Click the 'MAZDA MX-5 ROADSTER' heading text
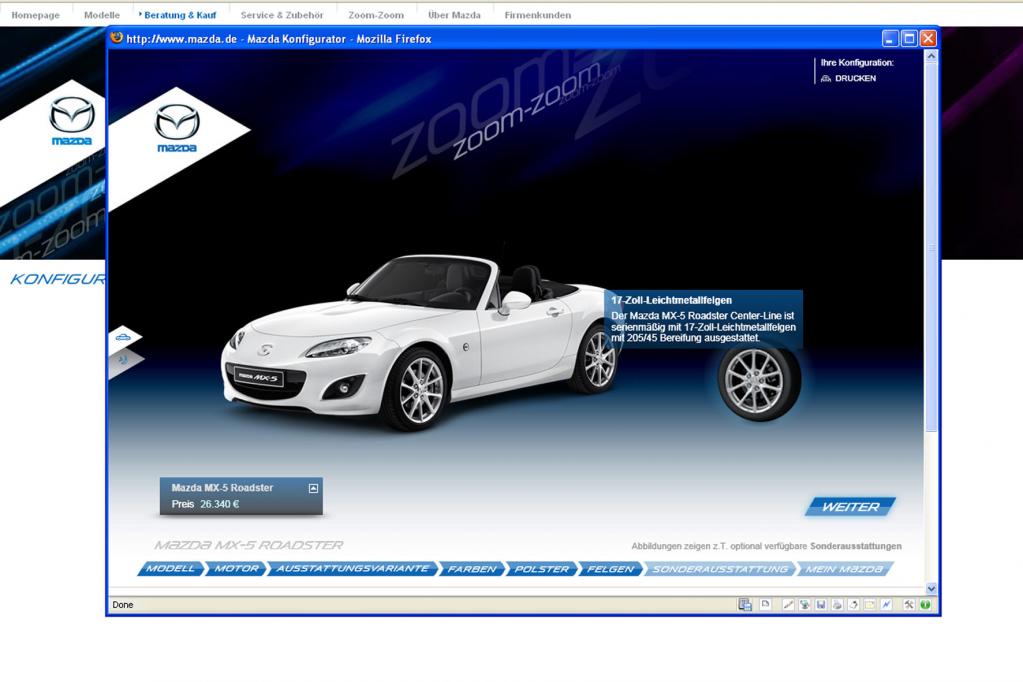This screenshot has width=1023, height=682. pos(249,545)
